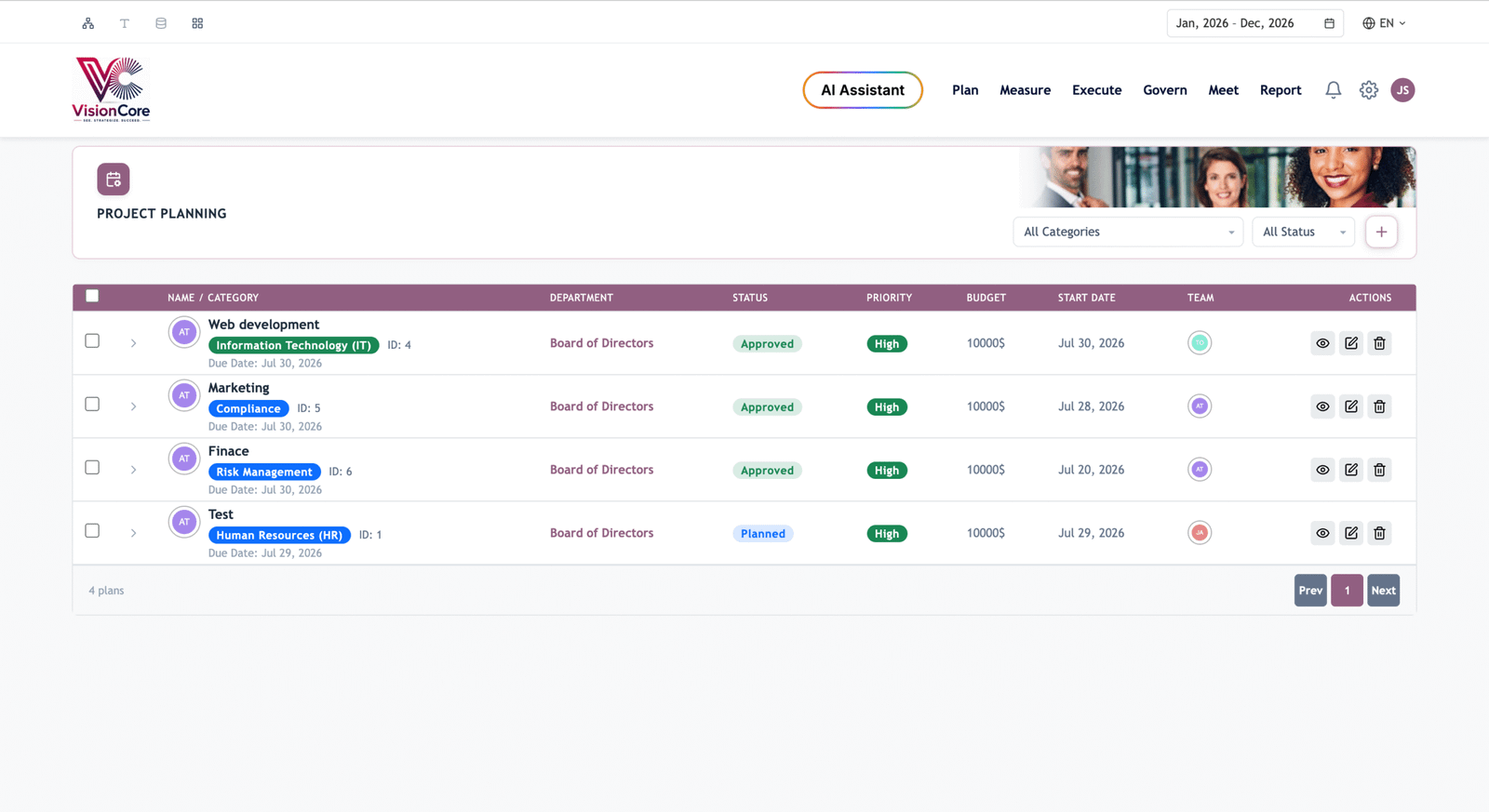Delete the Web development project
This screenshot has width=1489, height=812.
1380,343
